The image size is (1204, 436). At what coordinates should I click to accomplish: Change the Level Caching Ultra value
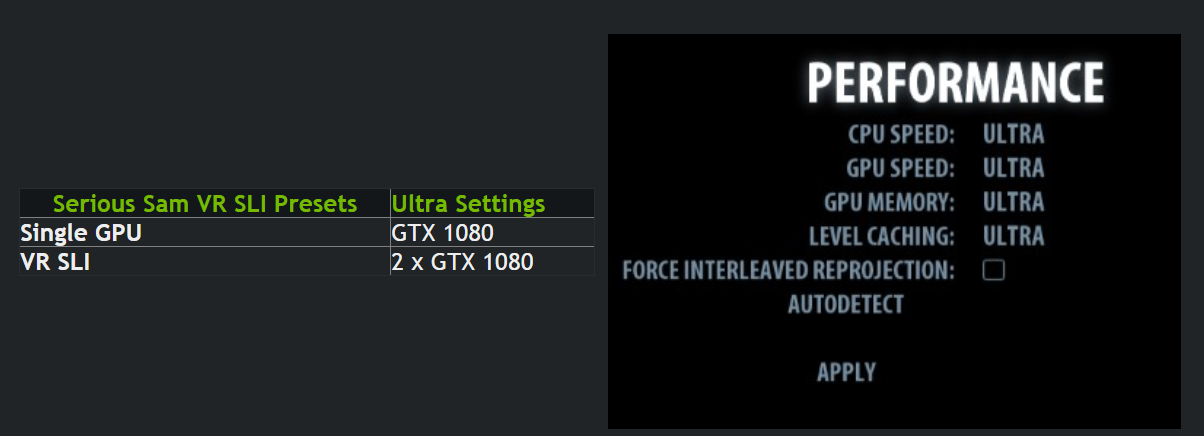coord(1013,236)
